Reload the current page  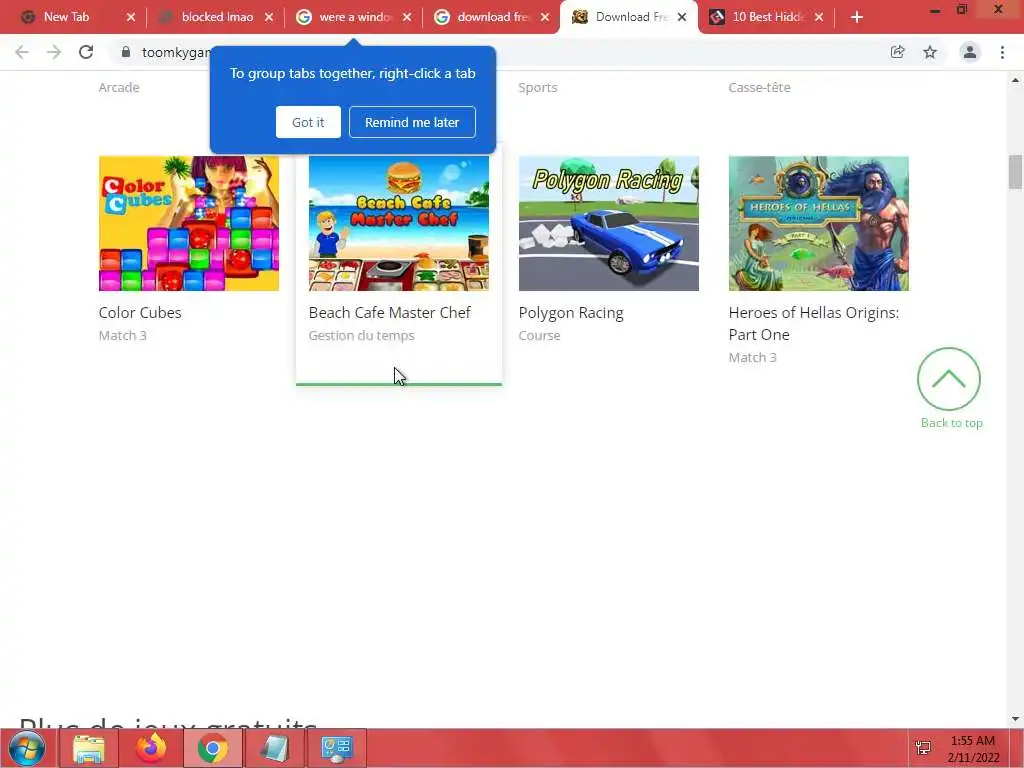(86, 52)
